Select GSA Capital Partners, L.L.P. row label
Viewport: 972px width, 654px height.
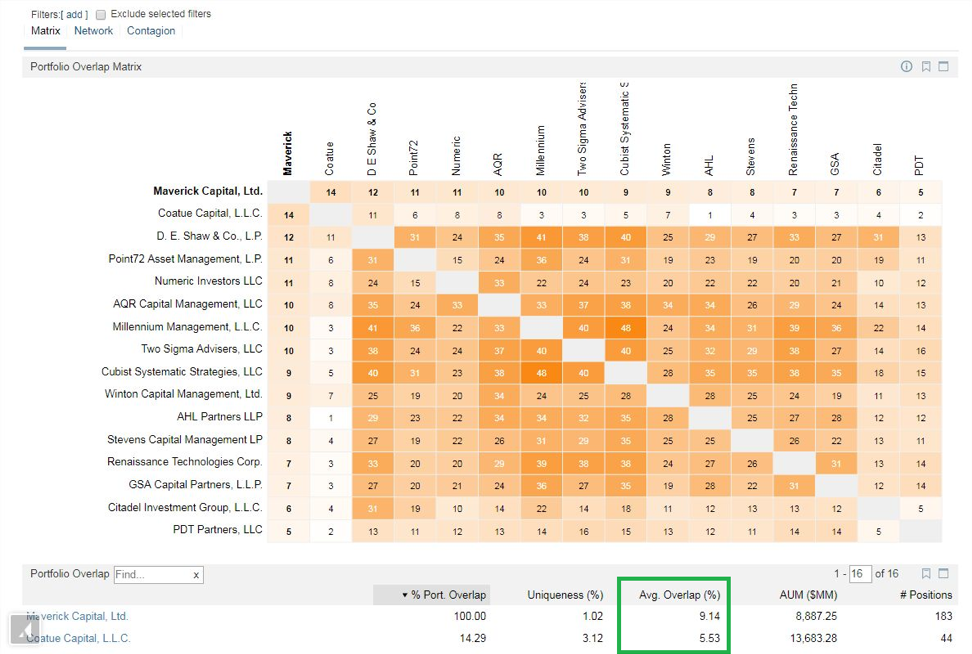point(195,485)
